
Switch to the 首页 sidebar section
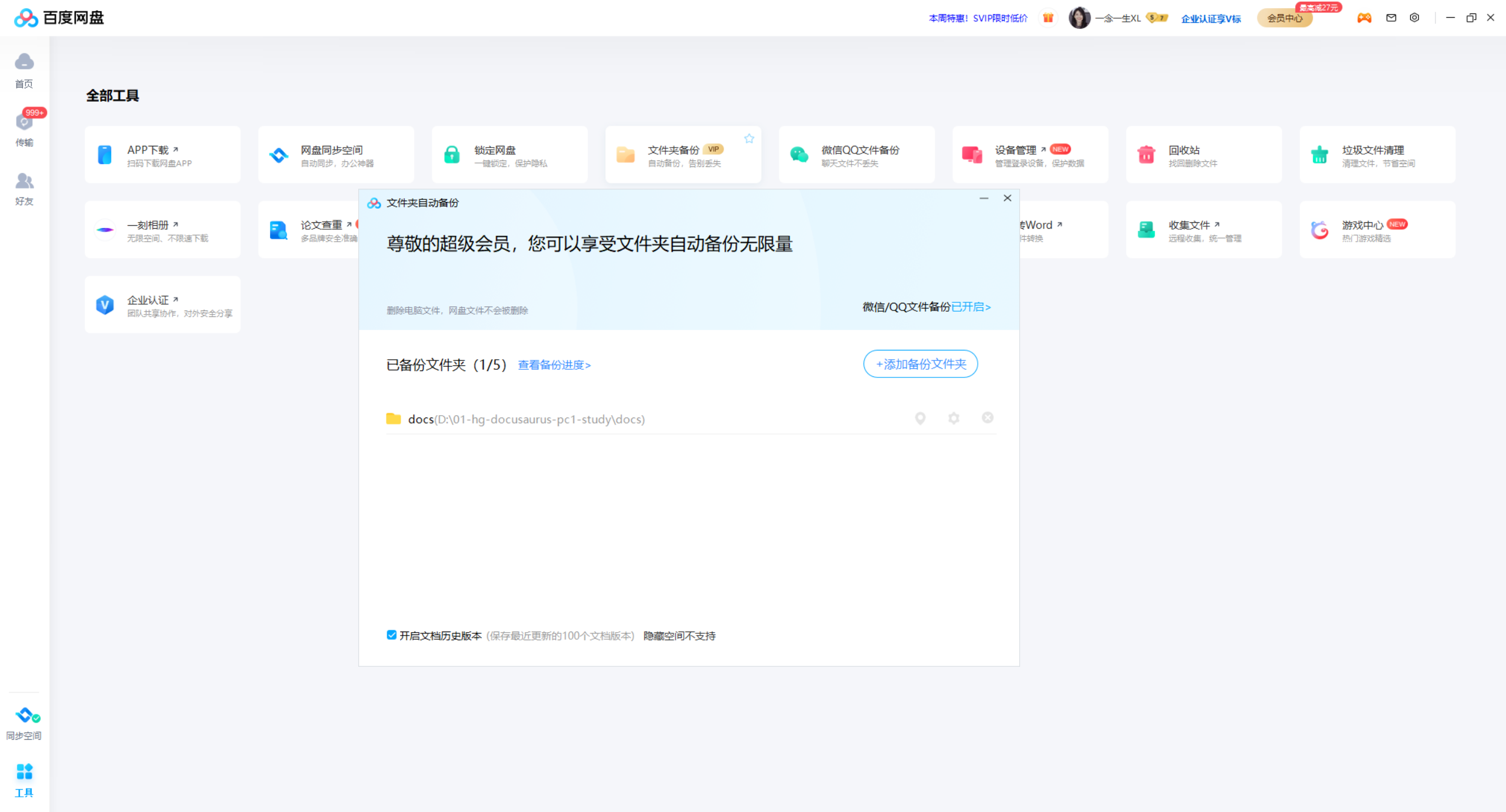[24, 71]
